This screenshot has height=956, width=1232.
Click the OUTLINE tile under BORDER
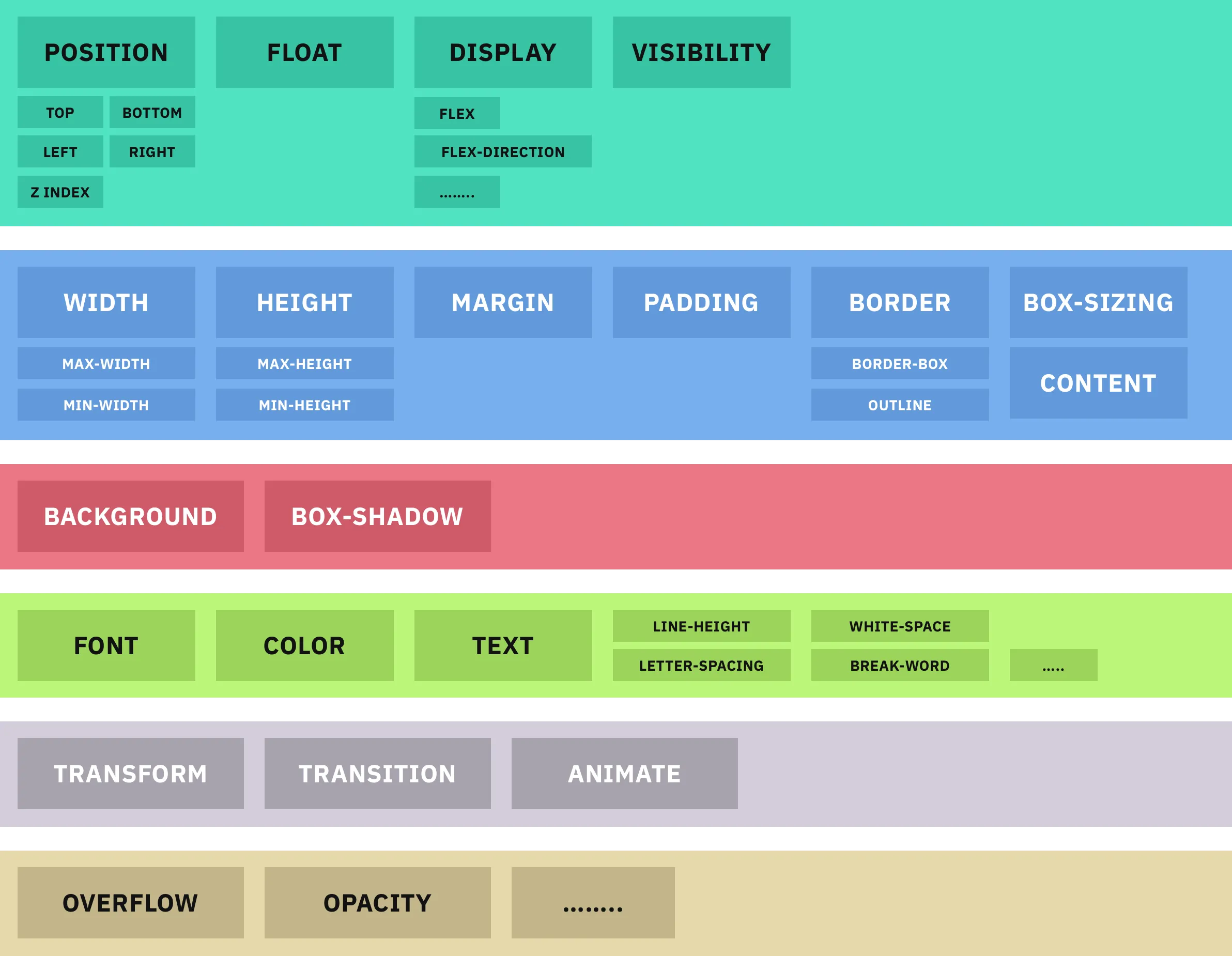(900, 405)
